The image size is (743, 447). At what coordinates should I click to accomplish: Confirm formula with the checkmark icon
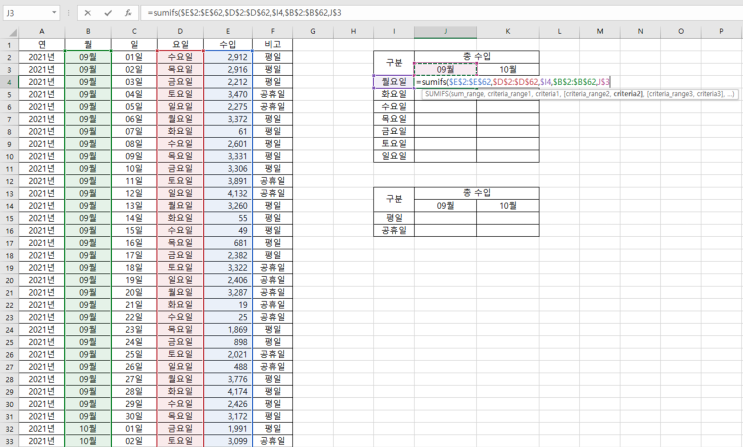click(108, 13)
